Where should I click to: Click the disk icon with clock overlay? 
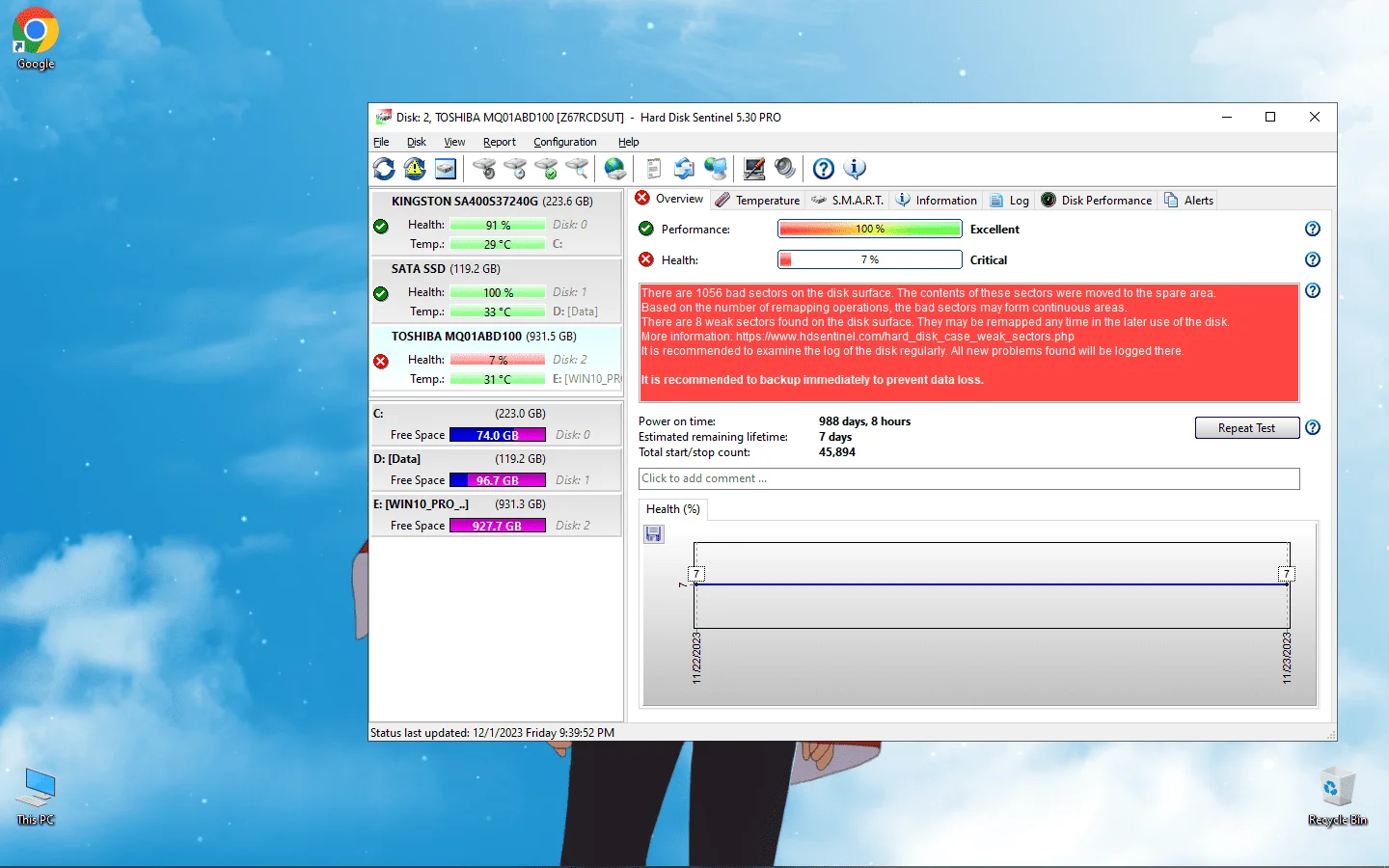click(x=515, y=169)
